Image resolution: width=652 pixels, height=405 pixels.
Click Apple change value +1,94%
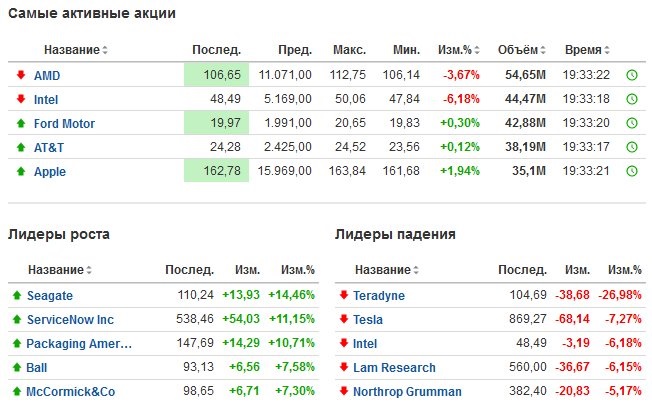[460, 171]
